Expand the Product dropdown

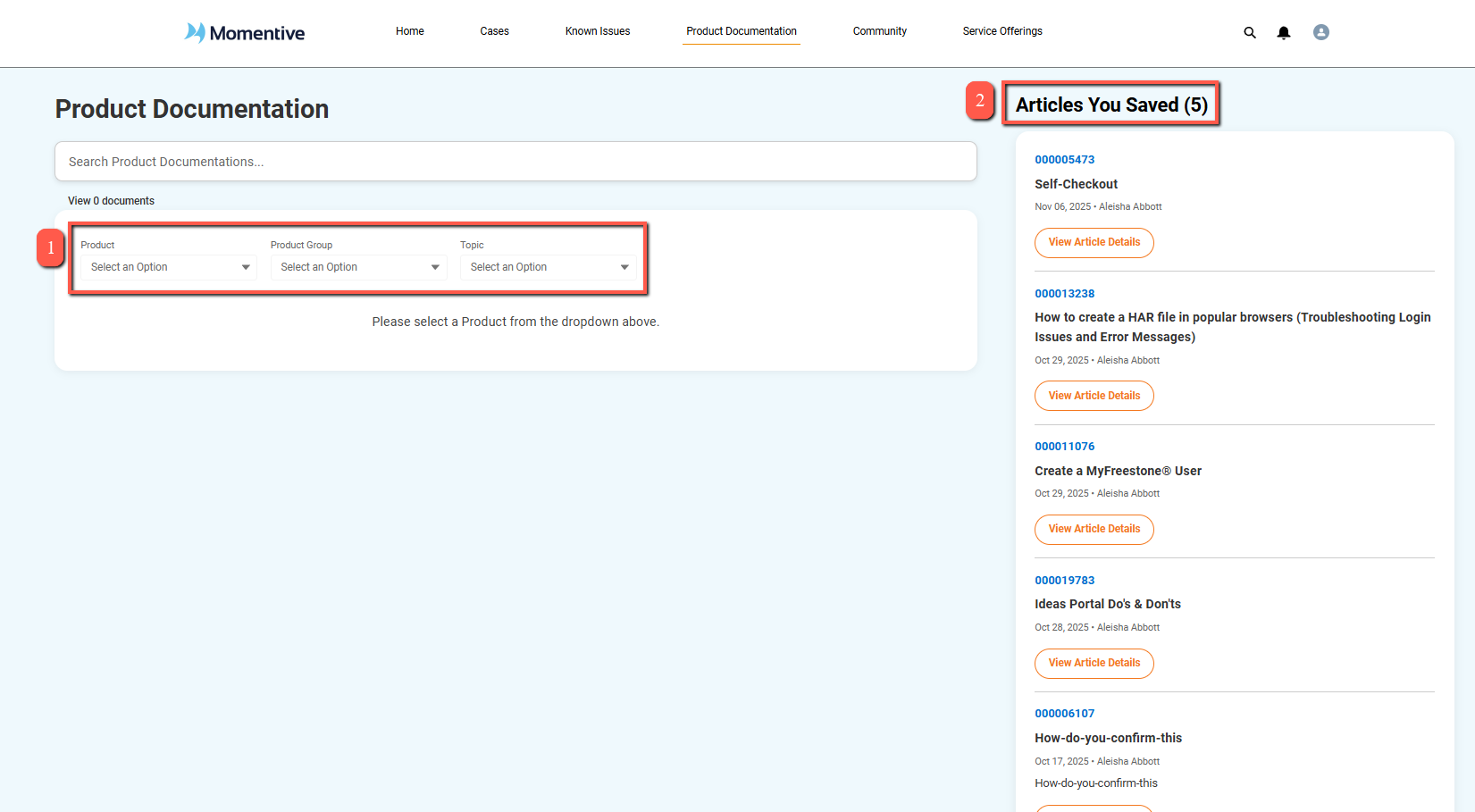coord(169,267)
